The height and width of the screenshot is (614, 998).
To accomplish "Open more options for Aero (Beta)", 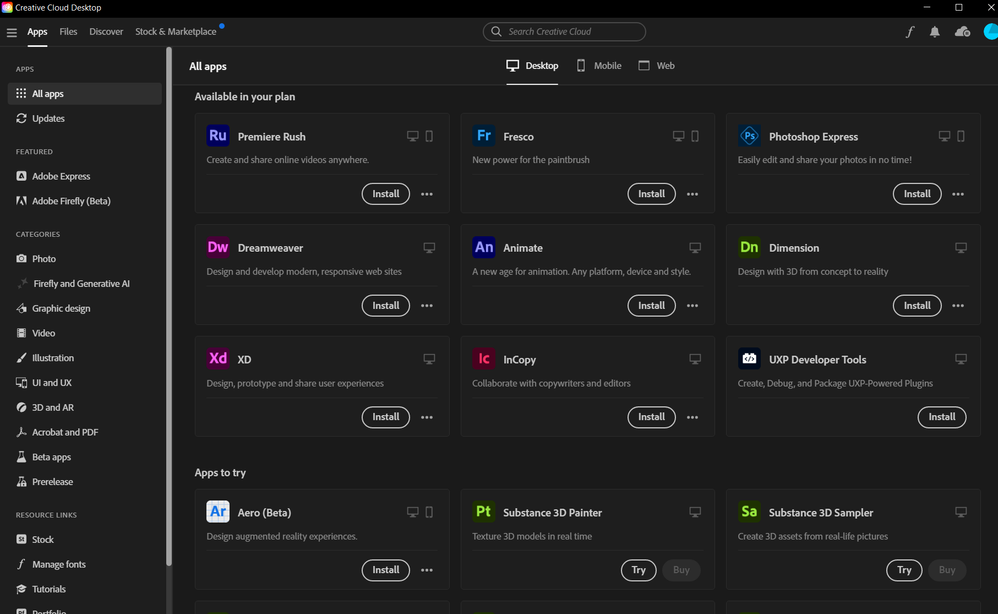I will click(427, 570).
